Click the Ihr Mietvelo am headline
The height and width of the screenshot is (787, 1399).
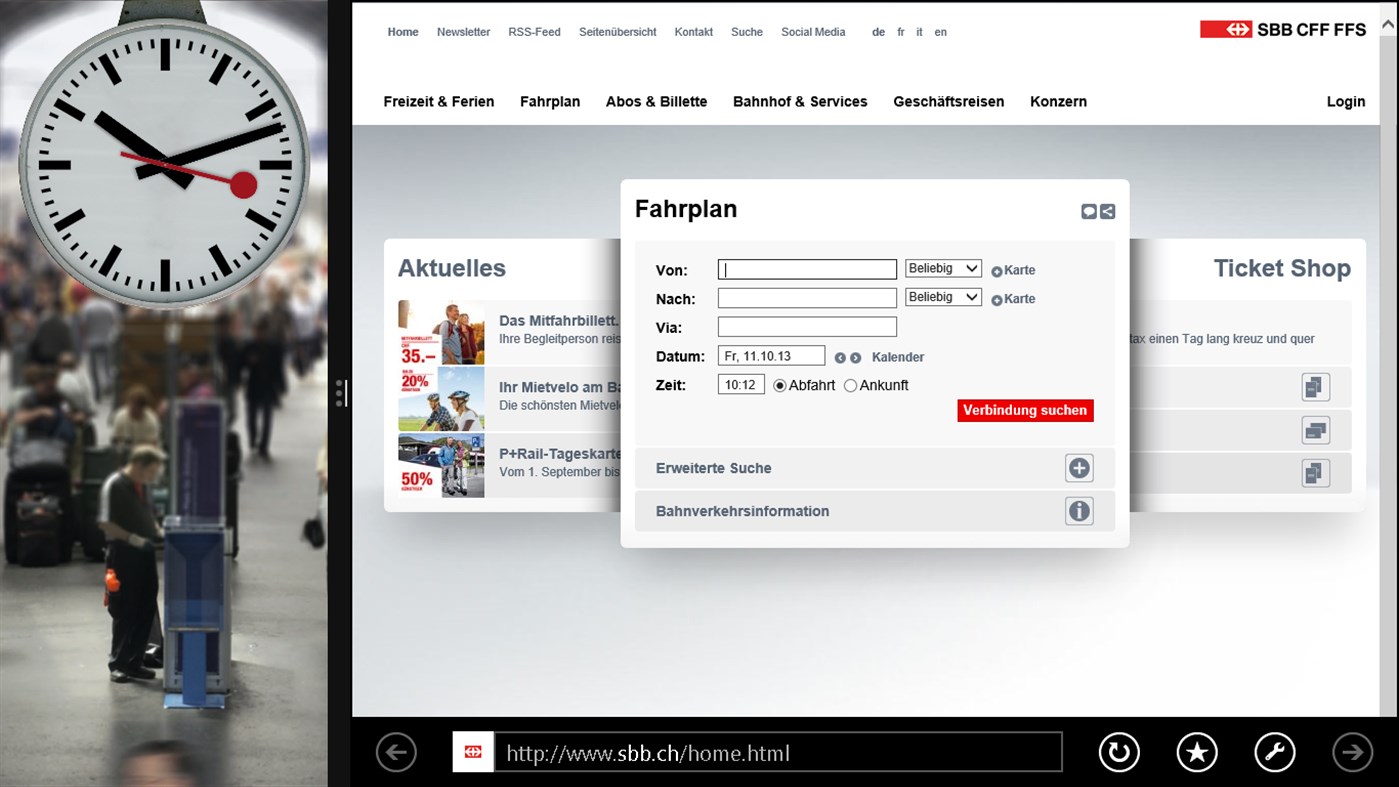tap(560, 388)
